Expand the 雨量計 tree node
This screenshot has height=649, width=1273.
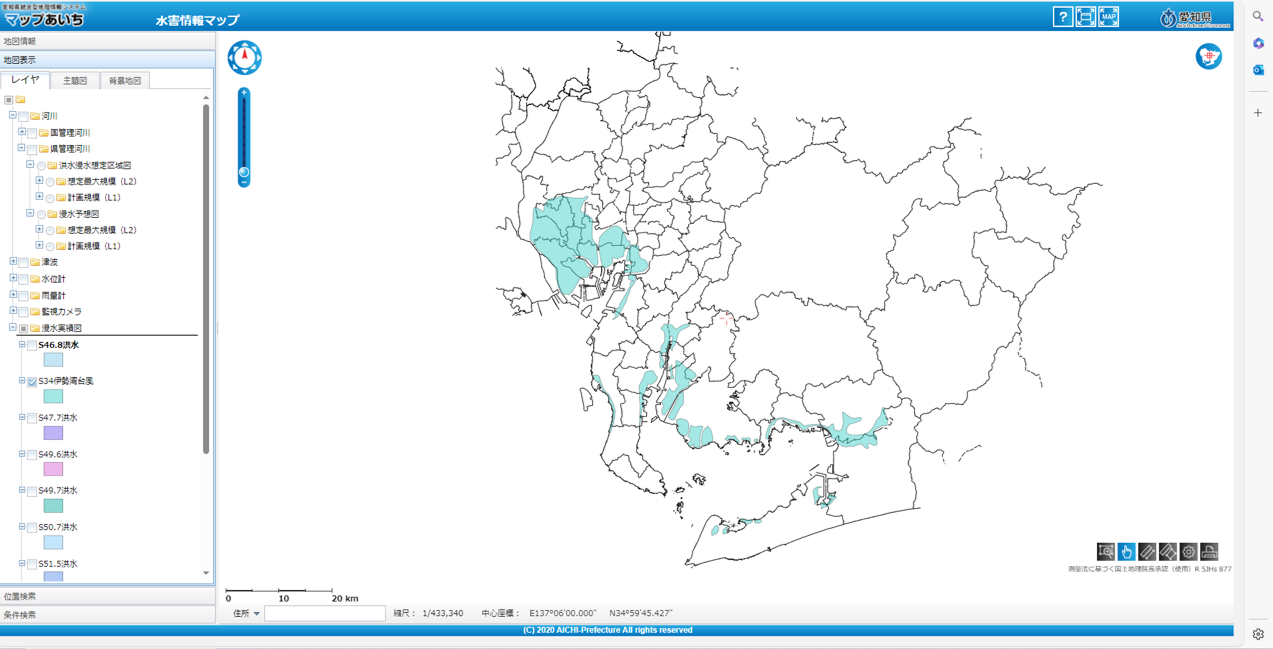tap(13, 295)
